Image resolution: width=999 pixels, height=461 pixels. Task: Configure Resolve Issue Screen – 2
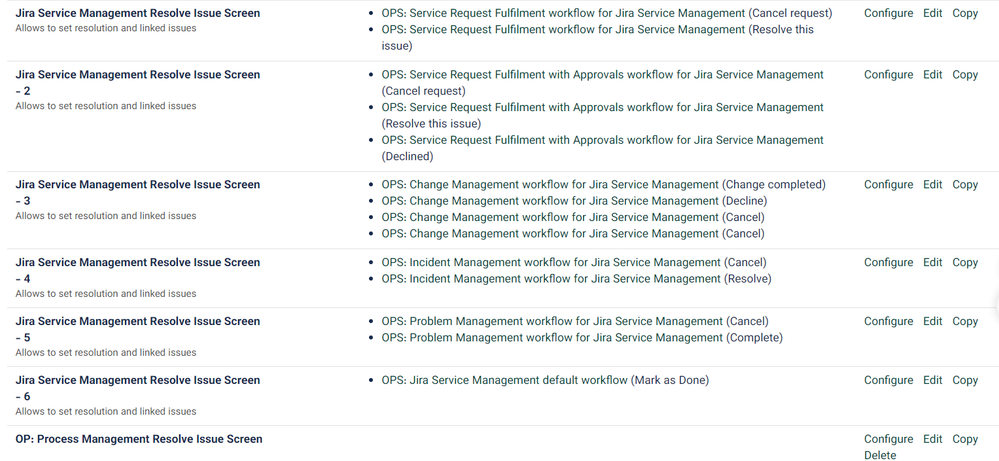click(888, 74)
